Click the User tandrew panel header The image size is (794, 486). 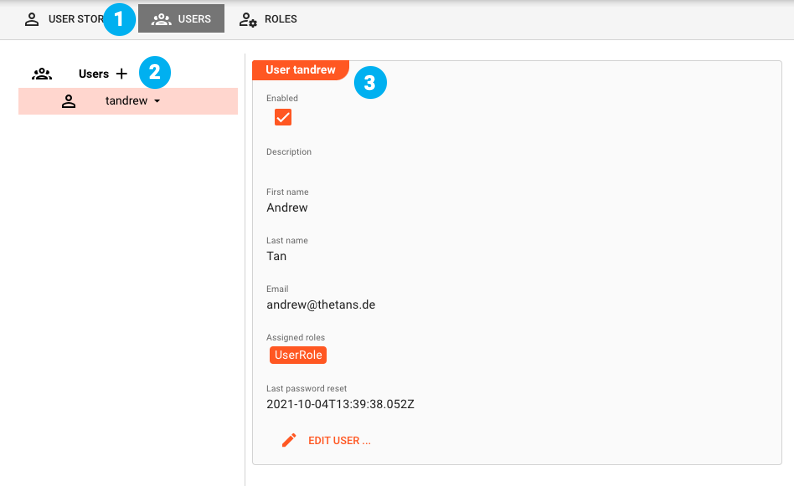pos(300,70)
